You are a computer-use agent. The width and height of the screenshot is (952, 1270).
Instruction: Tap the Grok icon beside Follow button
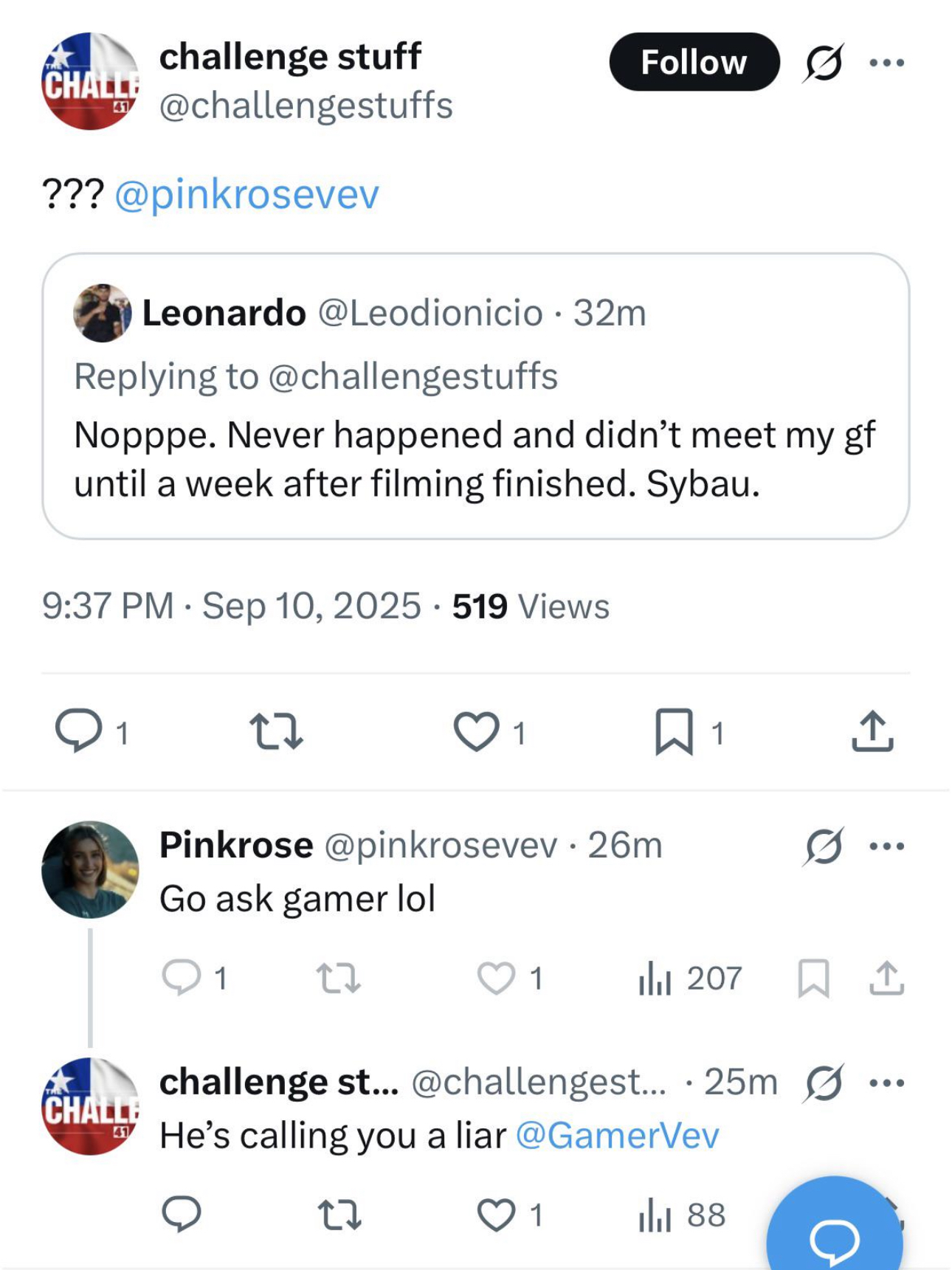(x=823, y=63)
